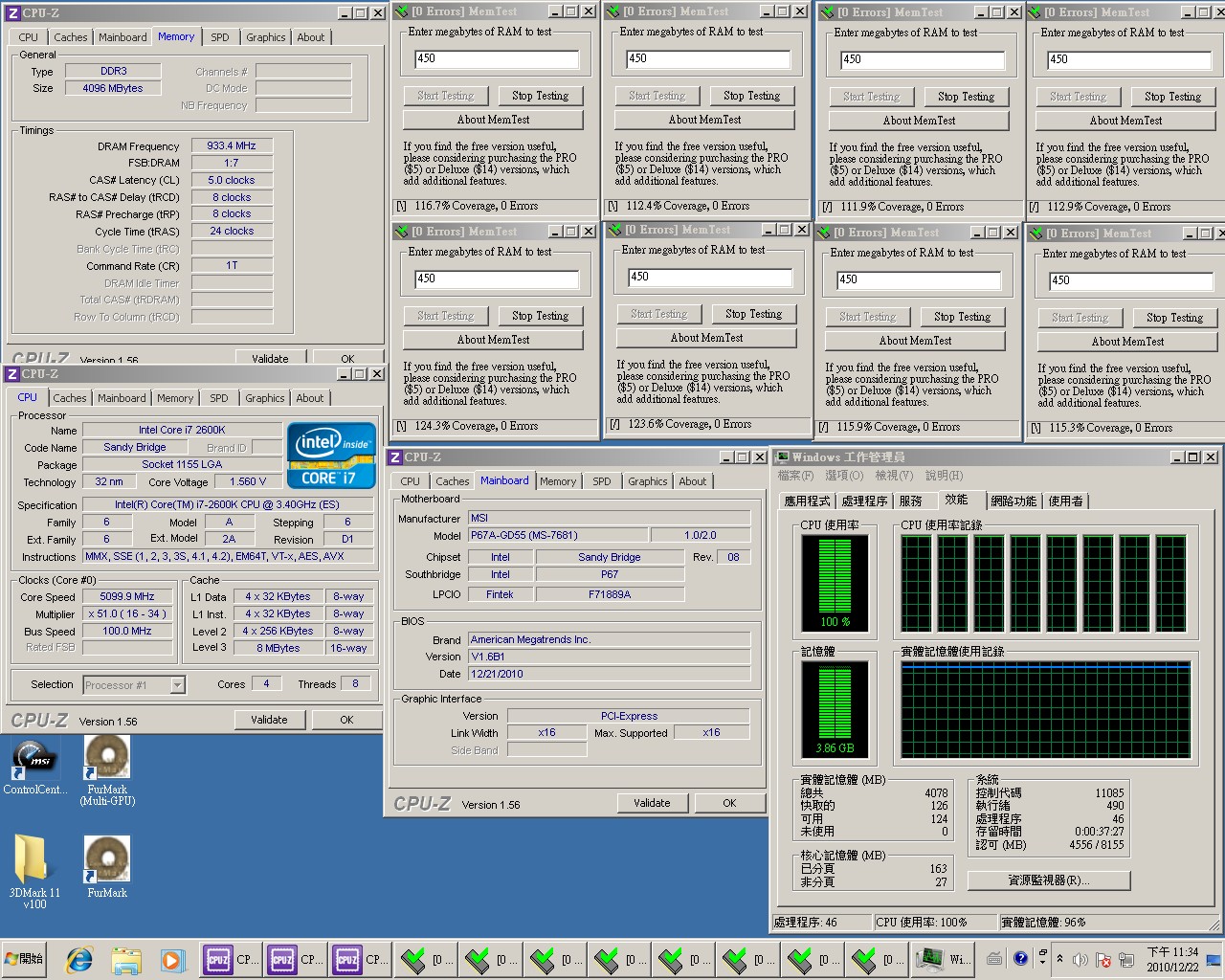Viewport: 1225px width, 980px height.
Task: Click the P67A-GD55 (MS-7681) model field
Action: (557, 535)
